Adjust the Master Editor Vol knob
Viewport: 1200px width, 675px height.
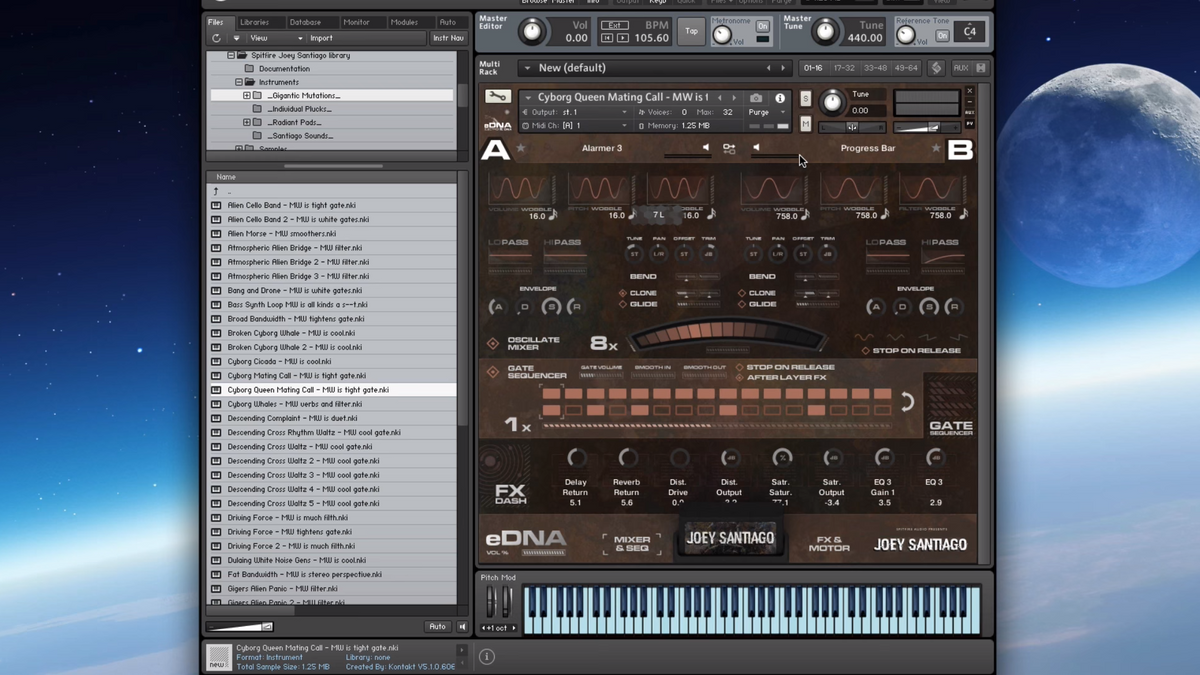533,32
